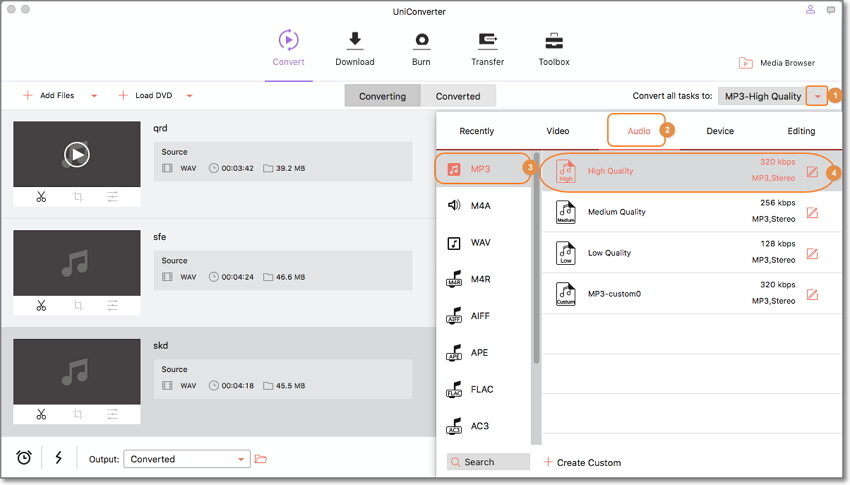
Task: Open crop tool for sfe
Action: 78,306
